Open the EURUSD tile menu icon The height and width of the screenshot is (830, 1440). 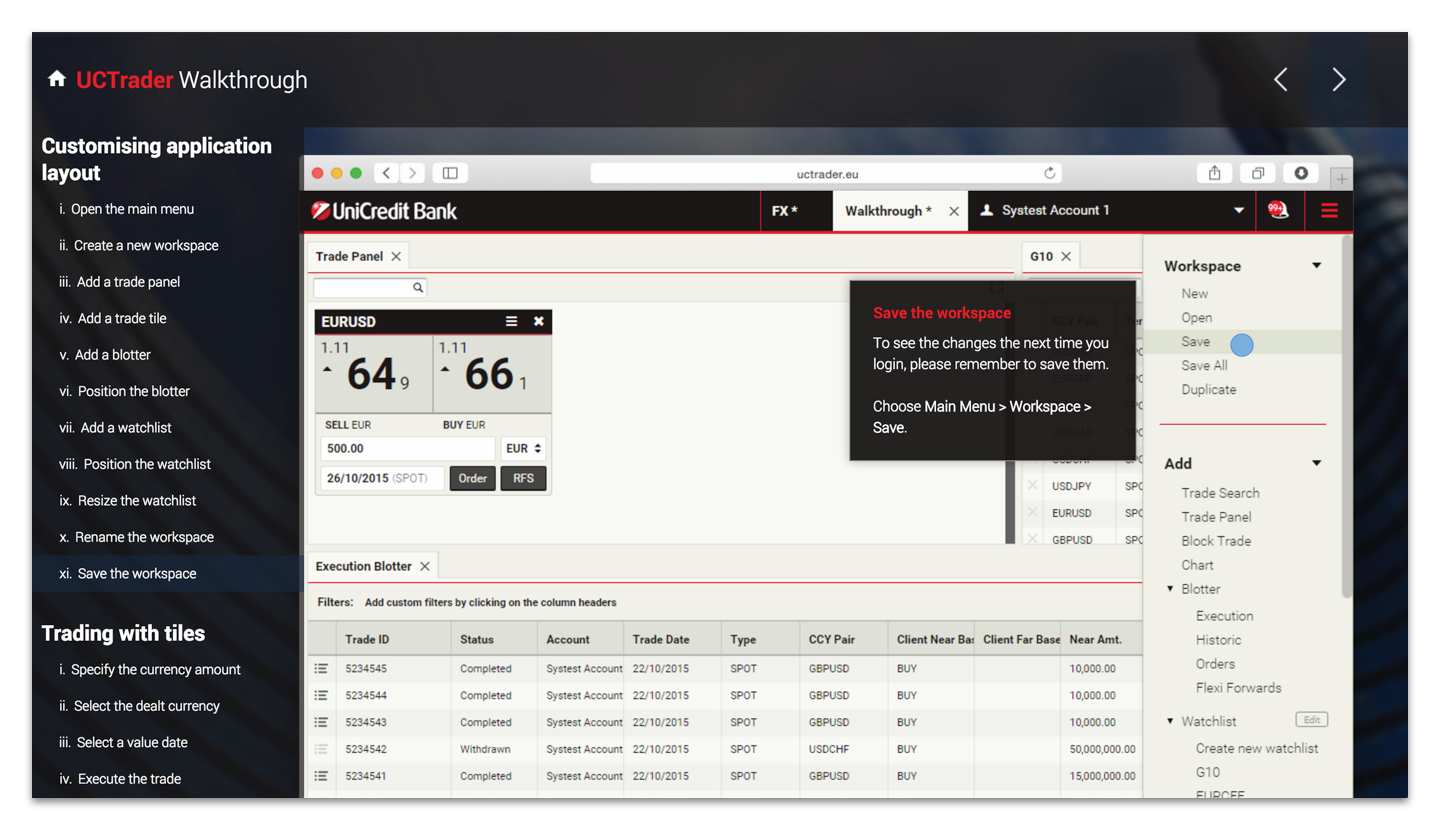[511, 321]
